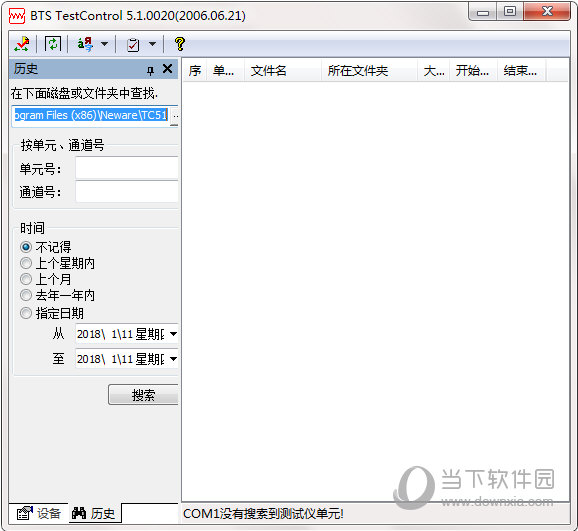
Task: Open the language icon dropdown arrow
Action: click(x=105, y=44)
